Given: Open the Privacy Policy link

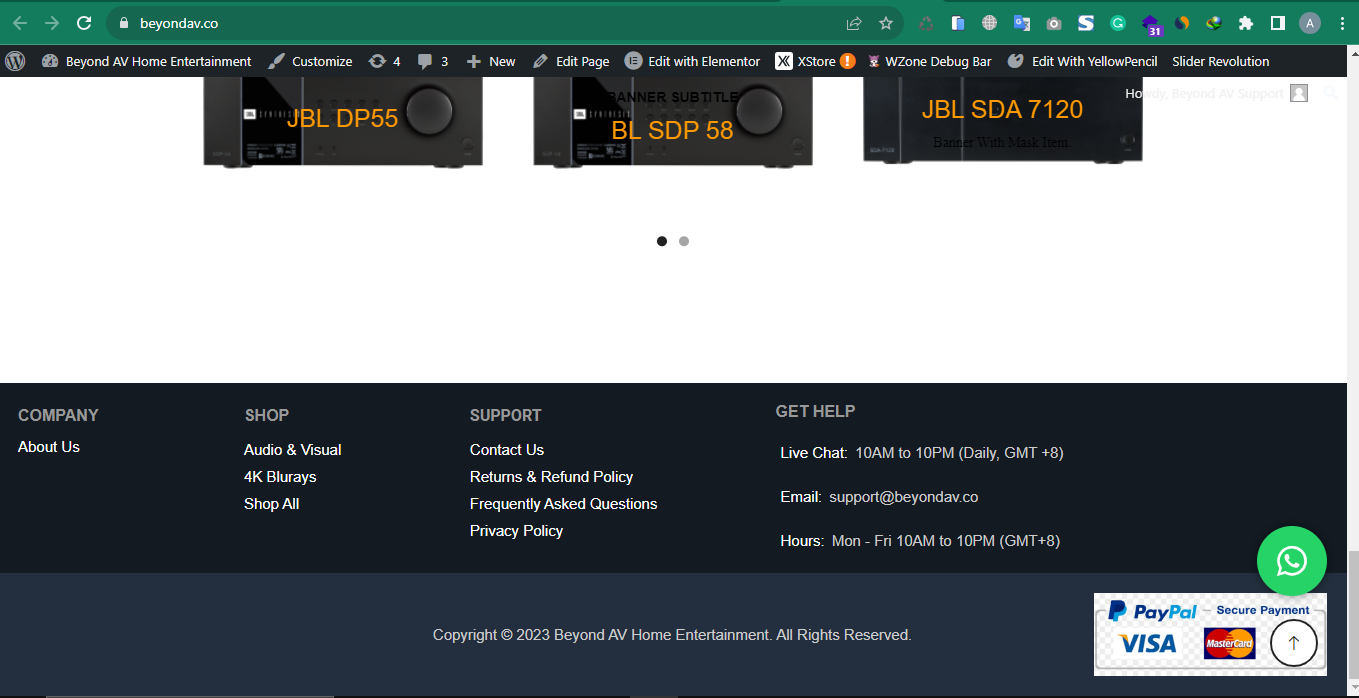Looking at the screenshot, I should click(516, 531).
